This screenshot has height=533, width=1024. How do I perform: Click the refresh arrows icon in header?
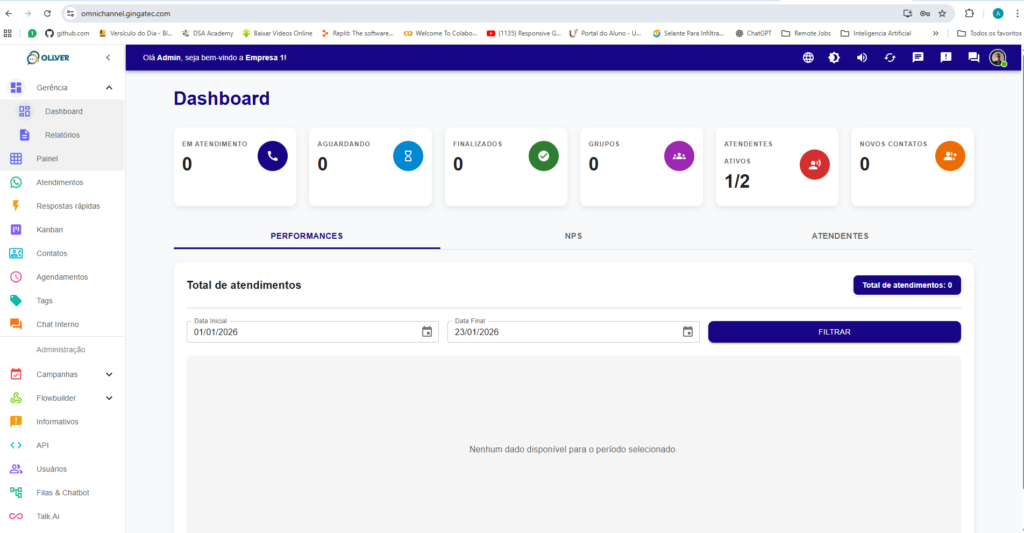[890, 58]
